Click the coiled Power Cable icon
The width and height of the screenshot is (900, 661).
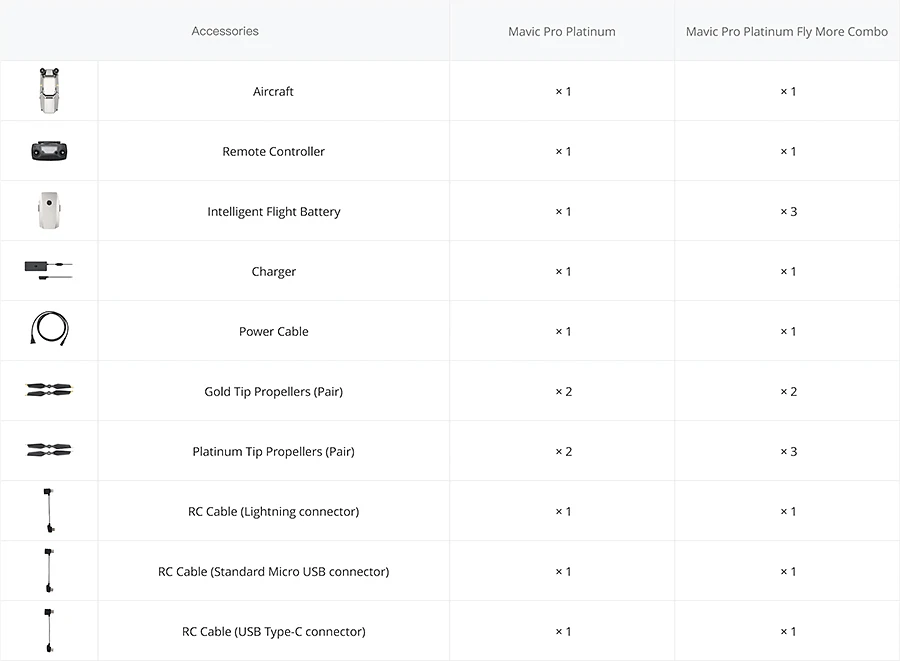[49, 331]
